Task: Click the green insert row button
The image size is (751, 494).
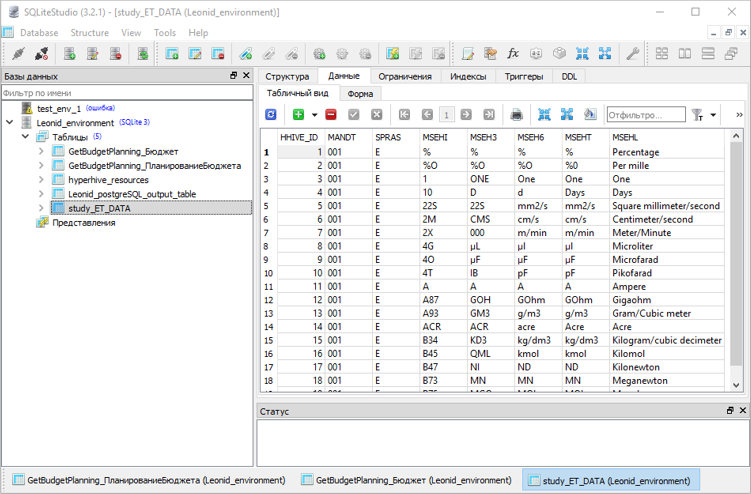Action: click(299, 115)
